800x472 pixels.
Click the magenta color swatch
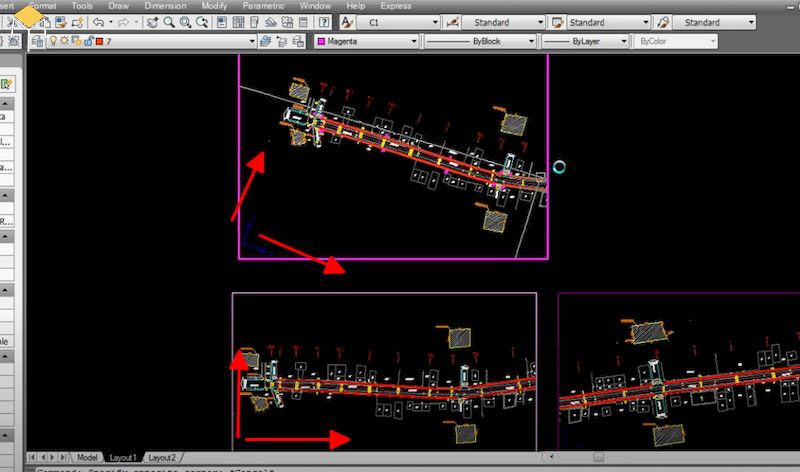(x=321, y=41)
